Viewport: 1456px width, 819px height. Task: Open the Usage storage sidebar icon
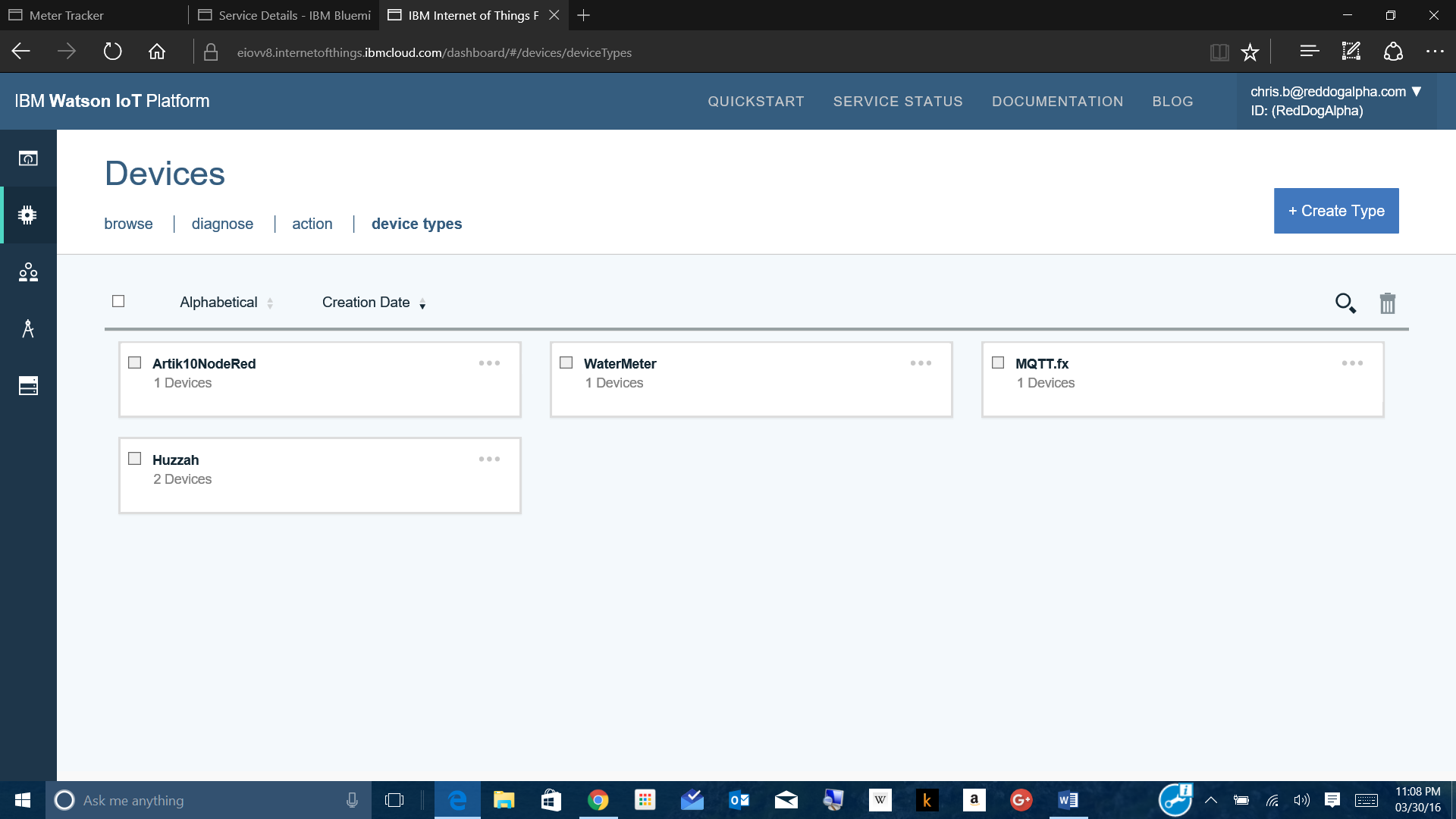tap(28, 386)
